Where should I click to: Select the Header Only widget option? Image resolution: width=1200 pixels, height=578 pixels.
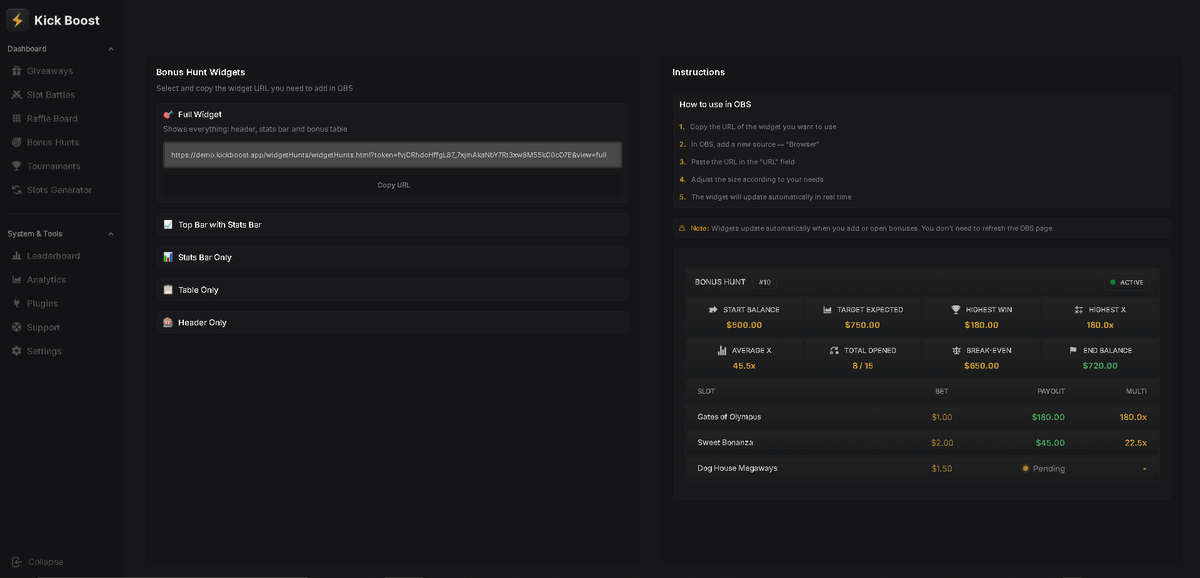pyautogui.click(x=393, y=322)
